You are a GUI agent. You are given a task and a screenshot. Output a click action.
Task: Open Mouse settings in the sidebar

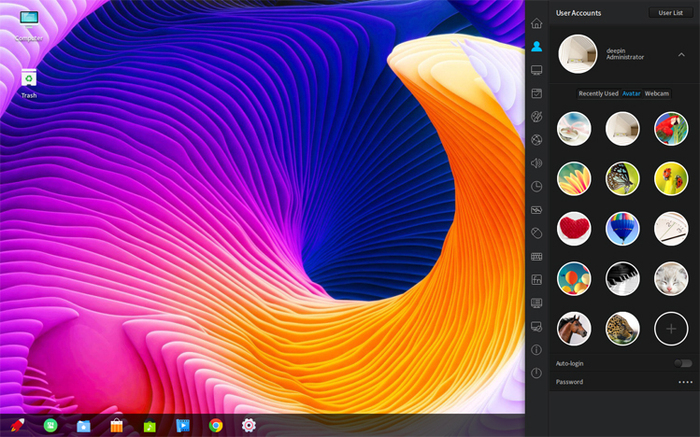(x=537, y=233)
